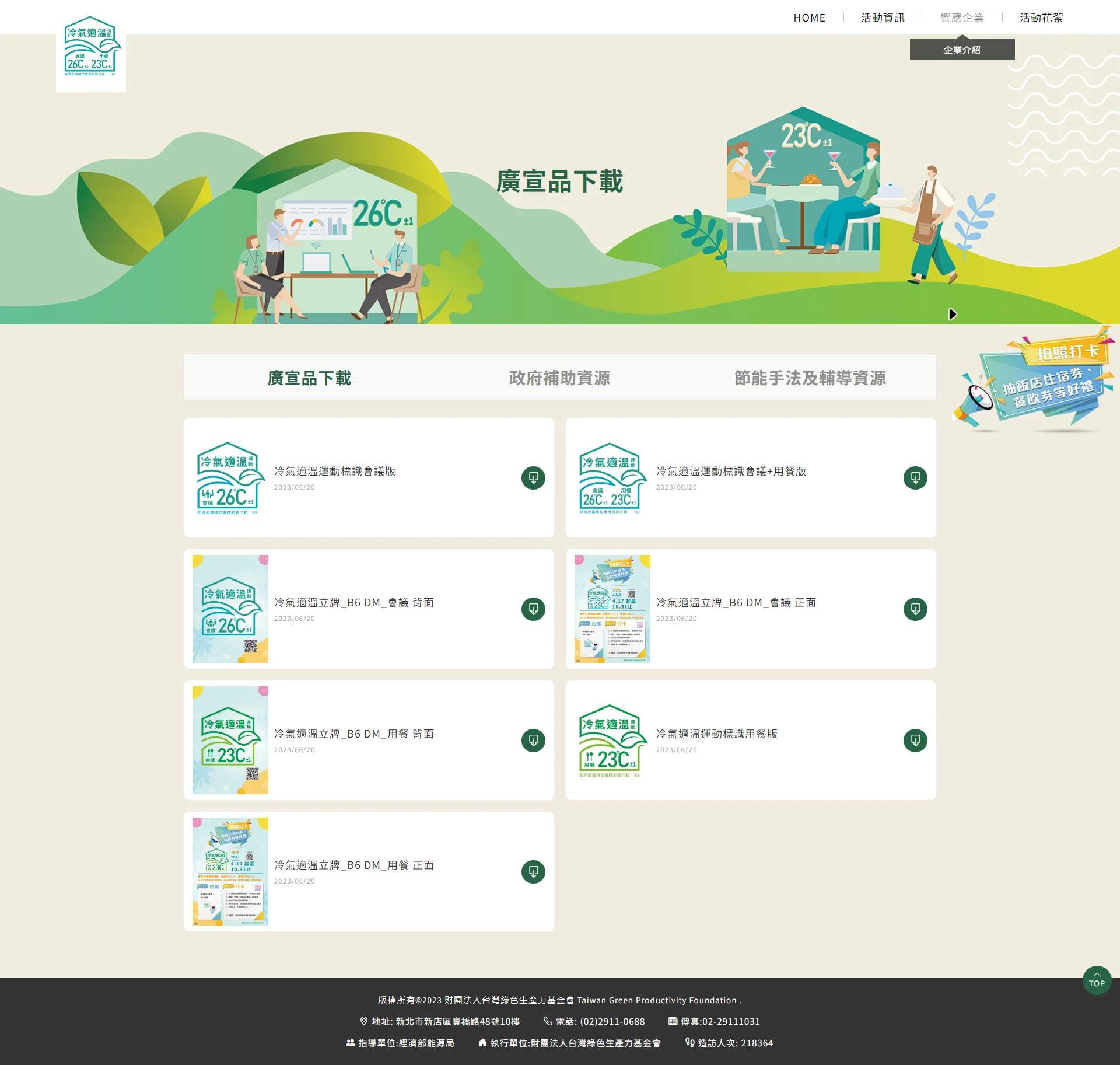Viewport: 1120px width, 1065px height.
Task: Click the 冷氣適溫 site logo
Action: click(91, 47)
